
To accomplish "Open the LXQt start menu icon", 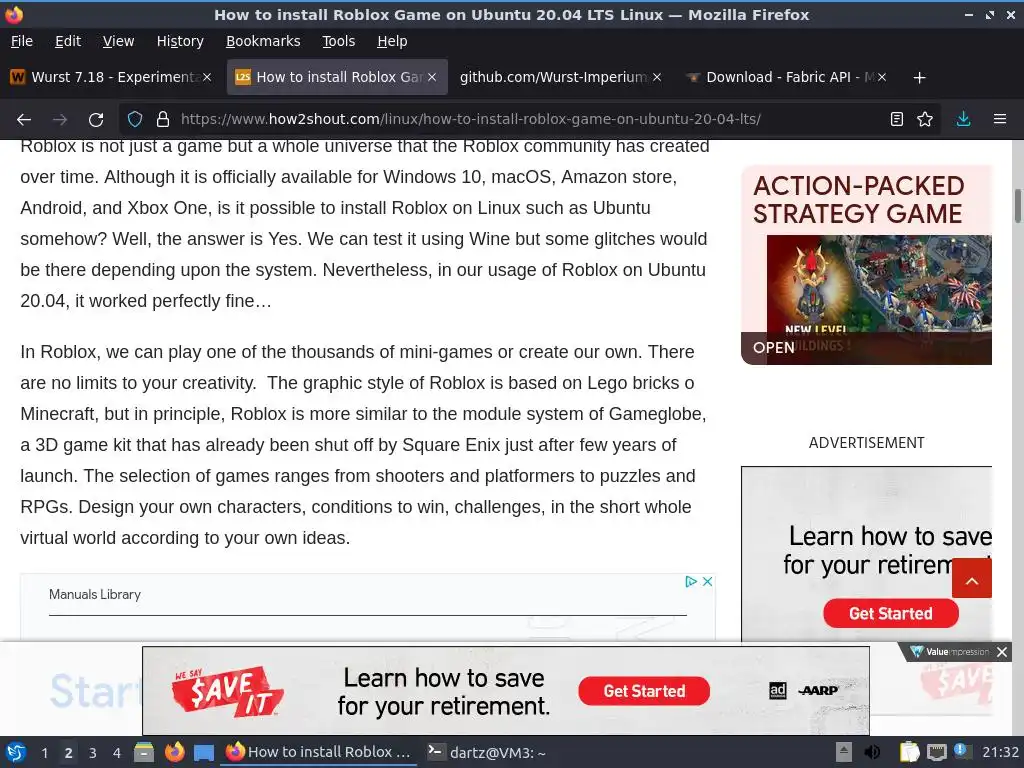I will 16,752.
